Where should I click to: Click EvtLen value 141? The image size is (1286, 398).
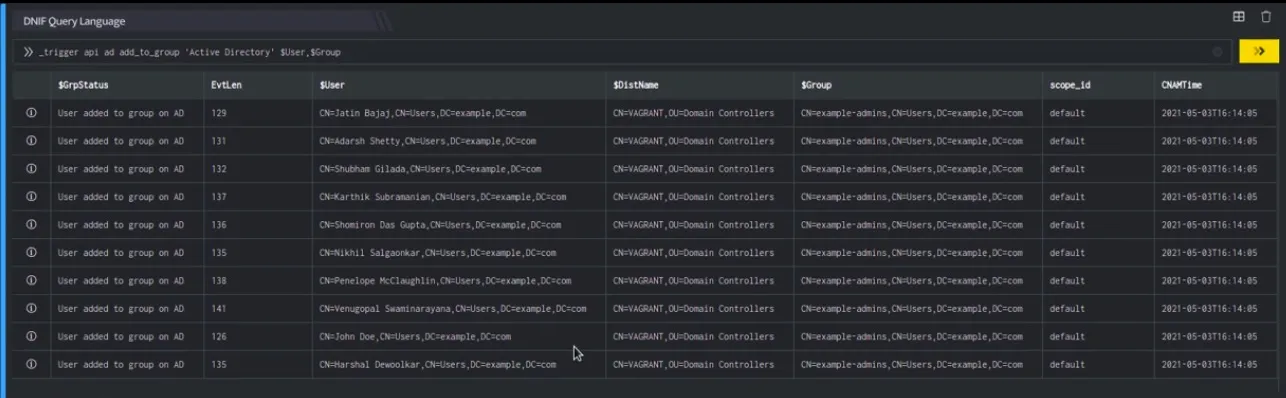point(219,309)
